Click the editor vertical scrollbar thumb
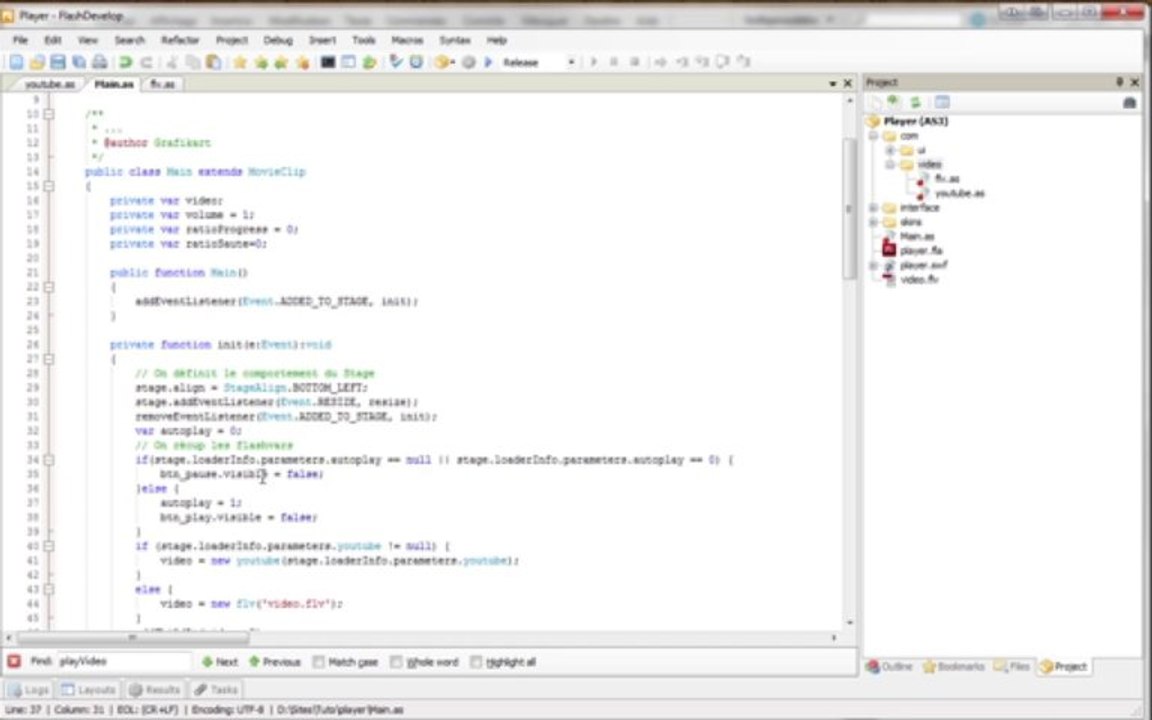 849,207
